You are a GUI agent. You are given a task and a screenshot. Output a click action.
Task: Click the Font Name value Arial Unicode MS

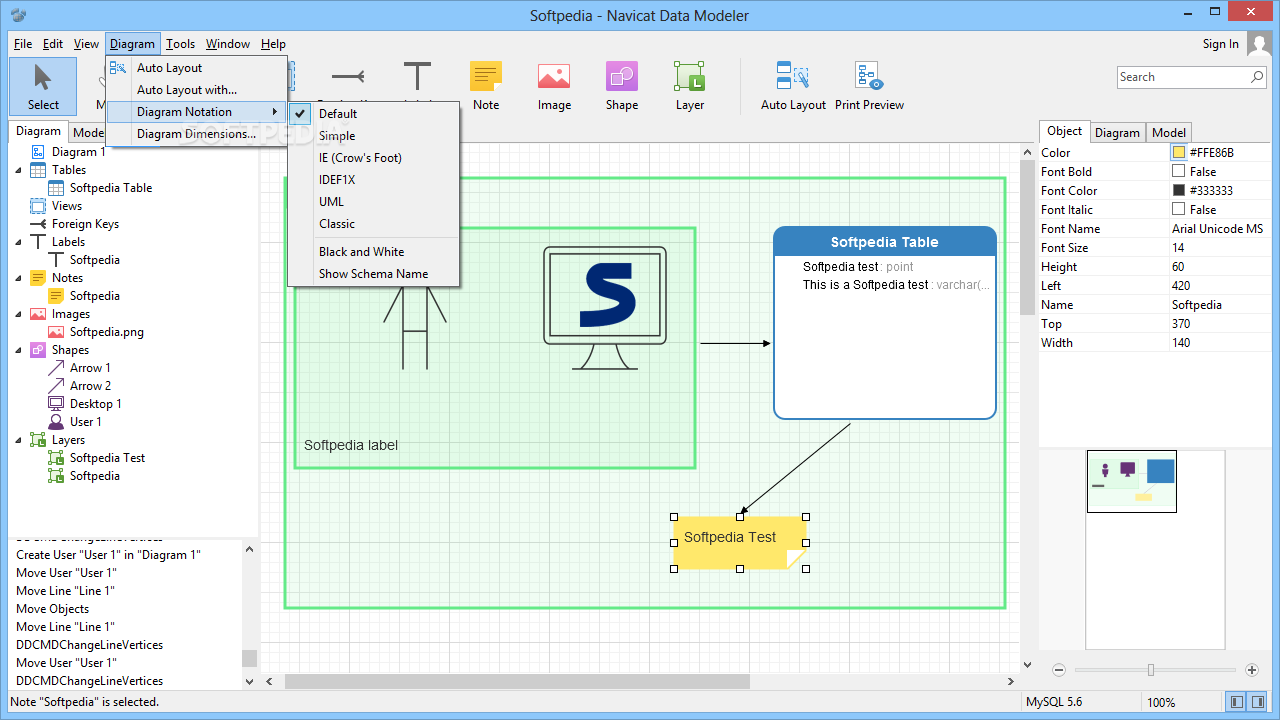pyautogui.click(x=1218, y=229)
